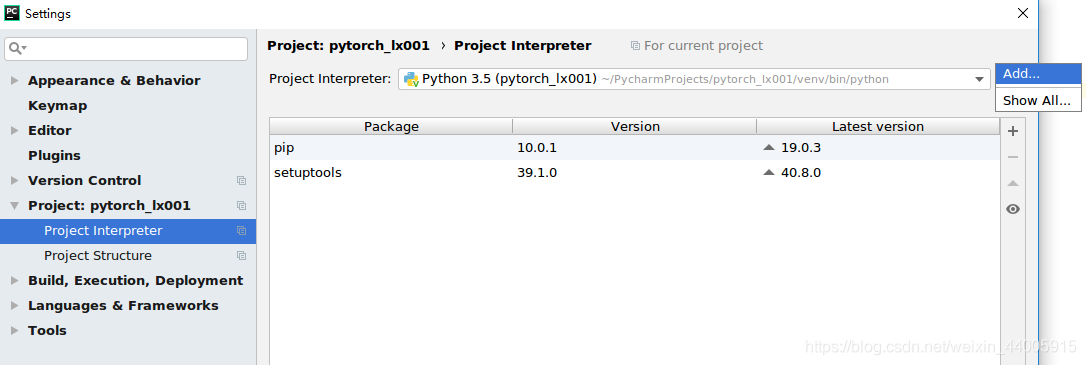Expand Appearance & Behavior section
The image size is (1086, 365).
[15, 81]
